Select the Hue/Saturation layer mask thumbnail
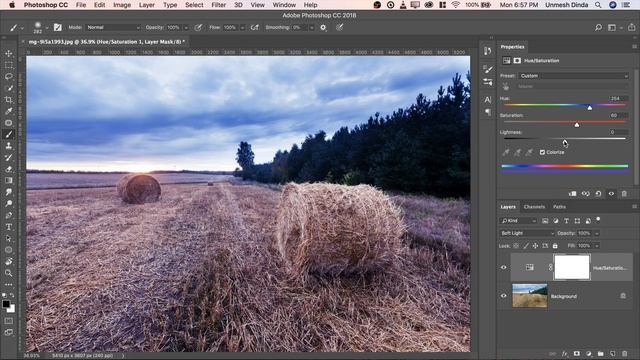The height and width of the screenshot is (360, 640). click(572, 267)
